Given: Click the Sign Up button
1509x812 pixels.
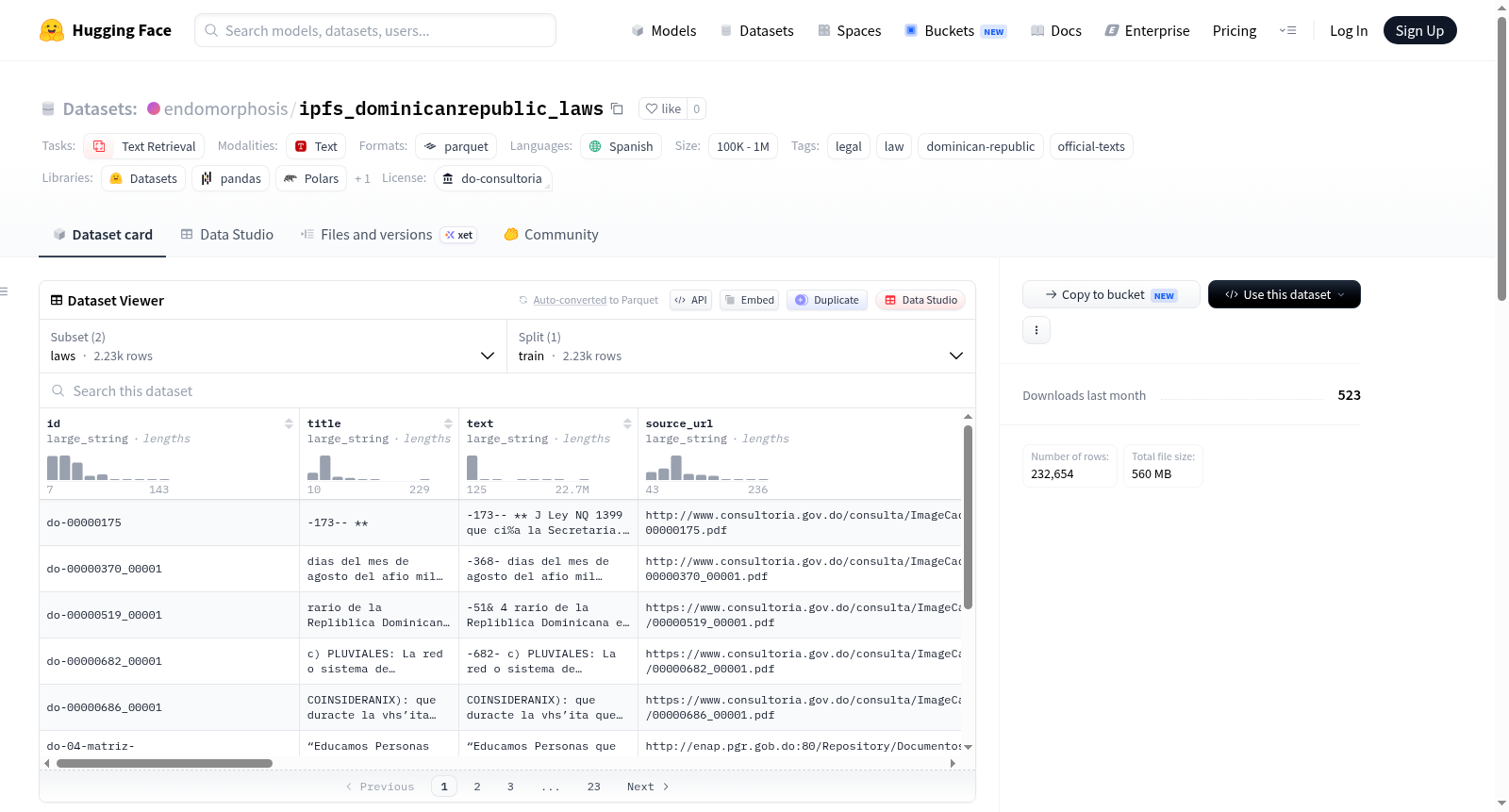Looking at the screenshot, I should pyautogui.click(x=1419, y=30).
